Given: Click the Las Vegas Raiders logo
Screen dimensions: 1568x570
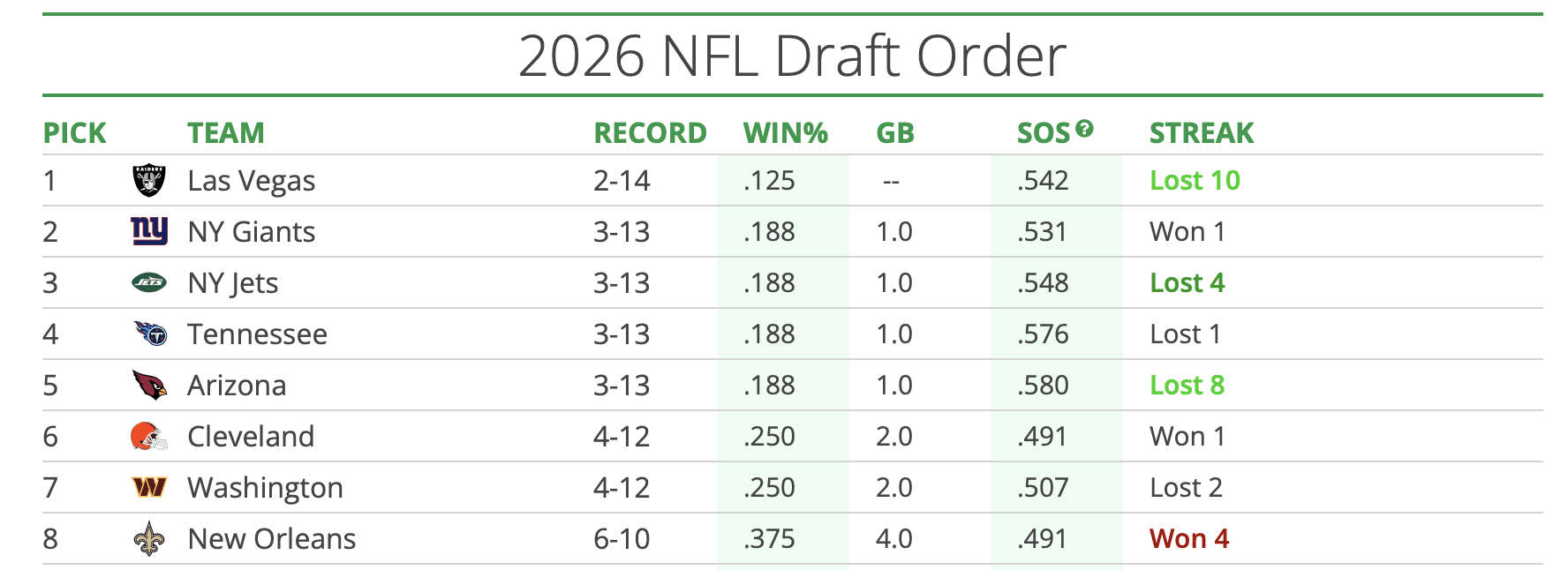Looking at the screenshot, I should [148, 181].
